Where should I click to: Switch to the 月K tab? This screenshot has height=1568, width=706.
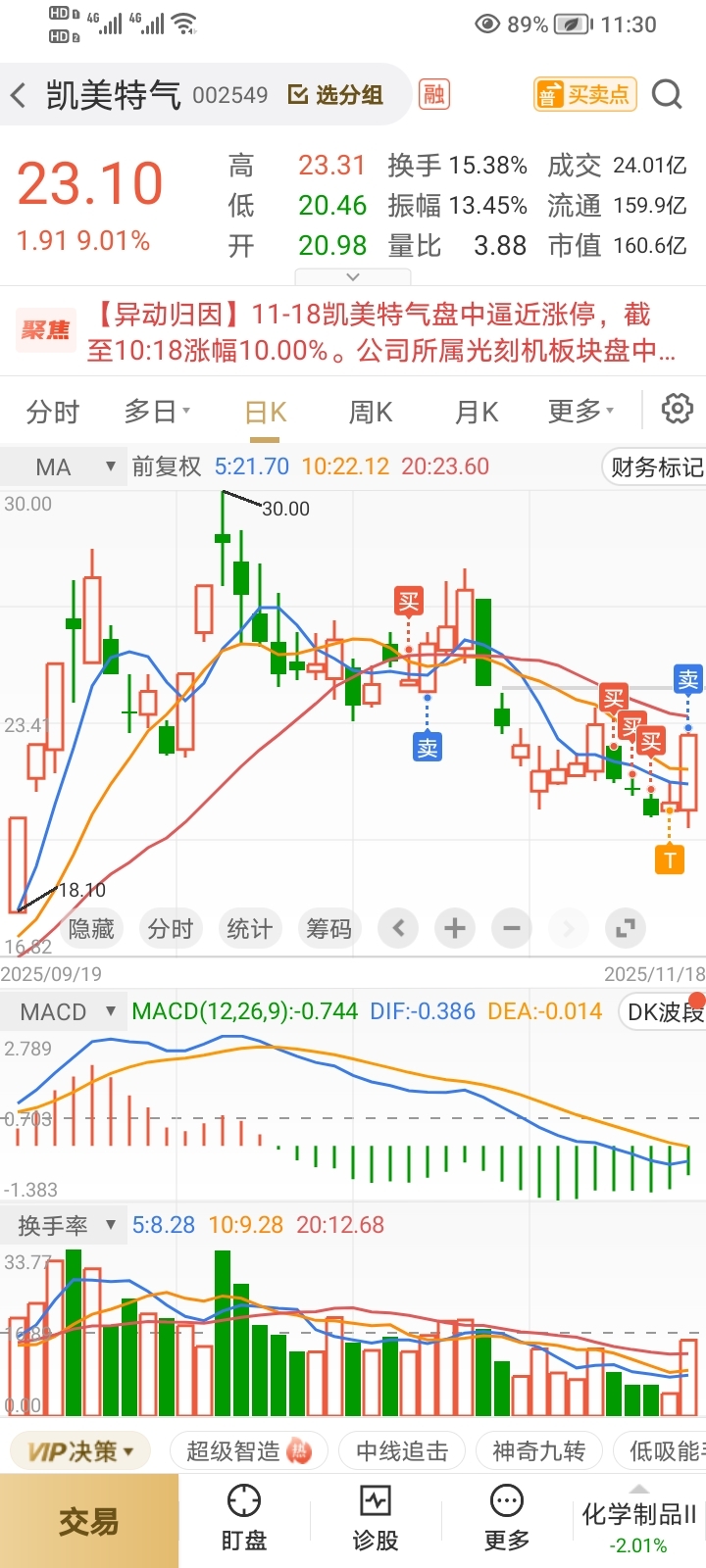(x=477, y=411)
